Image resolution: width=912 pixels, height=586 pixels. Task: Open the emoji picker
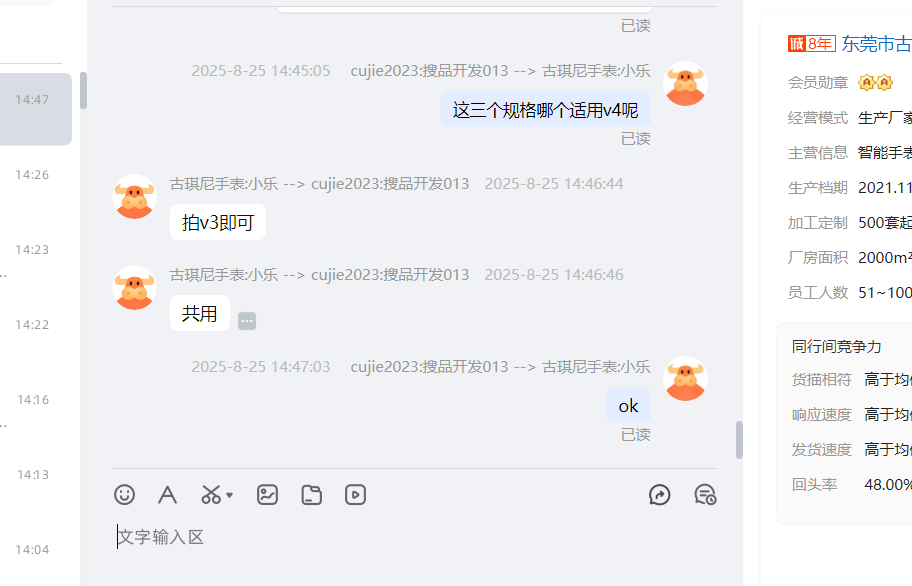[124, 495]
